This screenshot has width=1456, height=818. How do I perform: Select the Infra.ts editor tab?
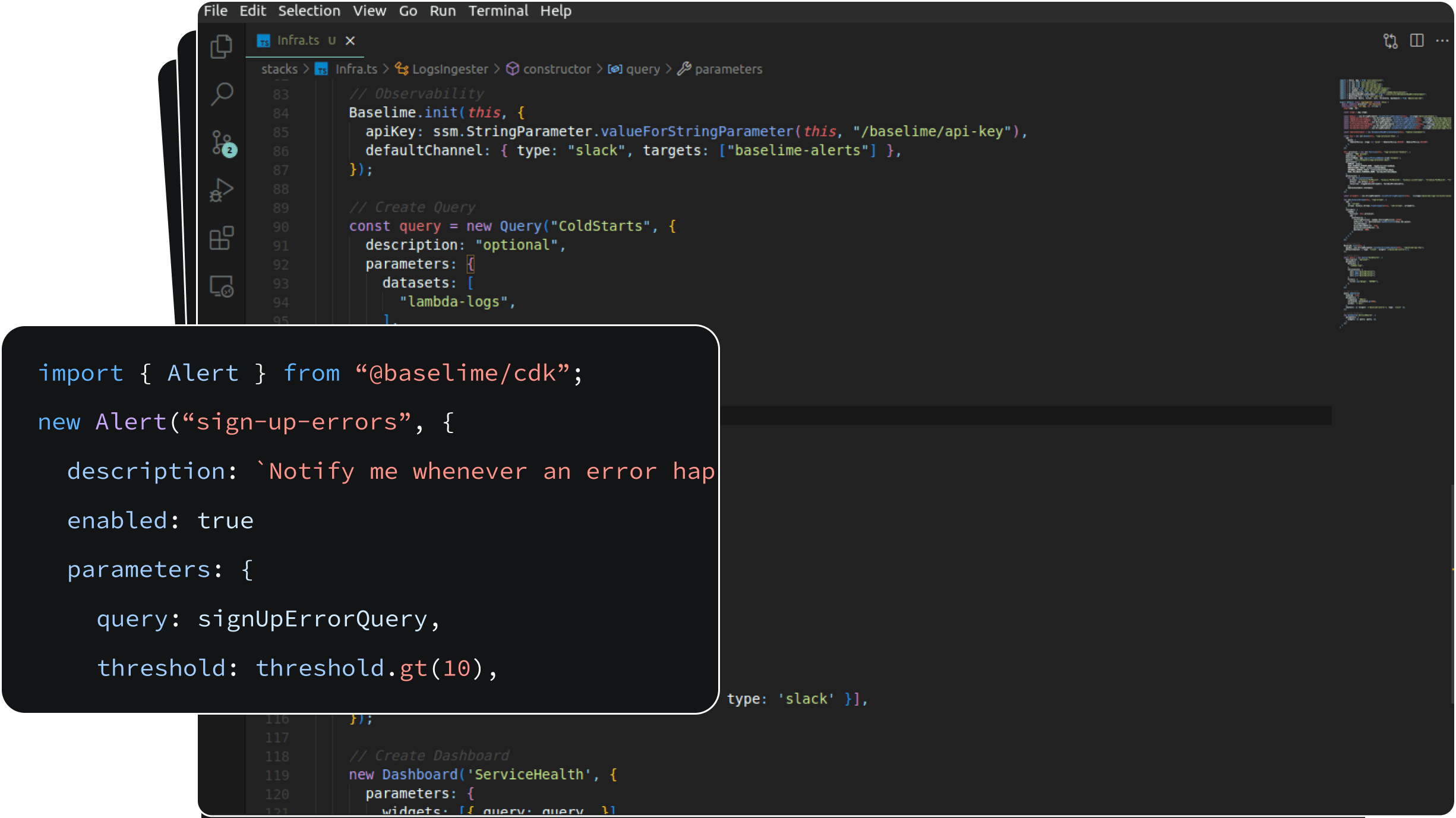tap(297, 40)
